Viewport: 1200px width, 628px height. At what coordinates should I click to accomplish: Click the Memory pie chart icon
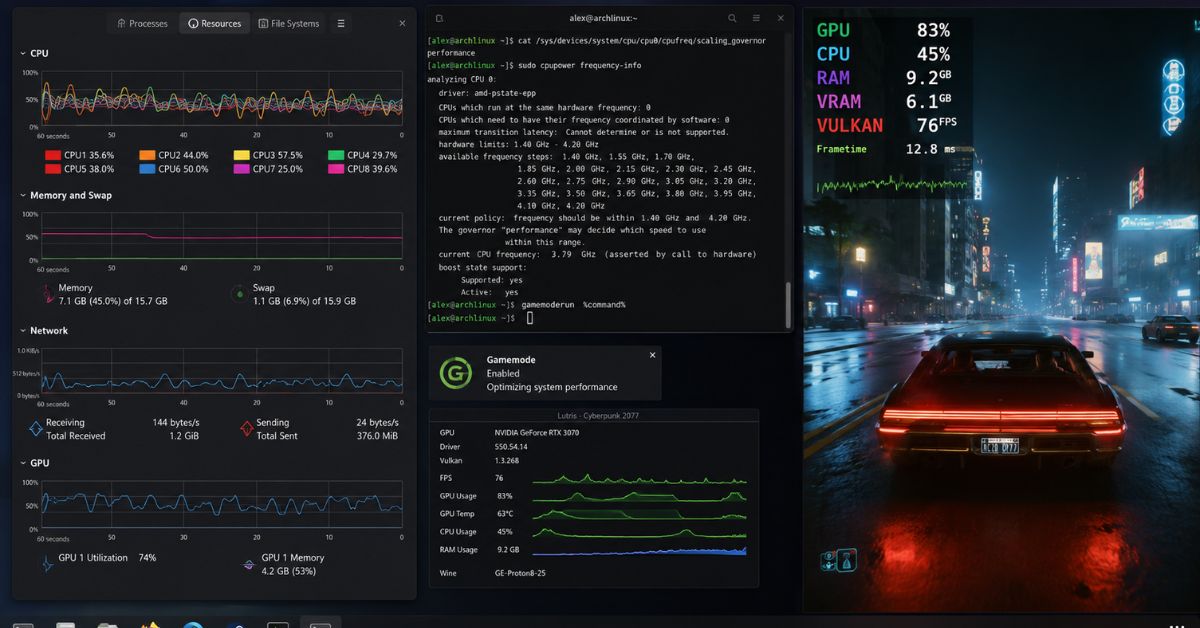tap(46, 294)
